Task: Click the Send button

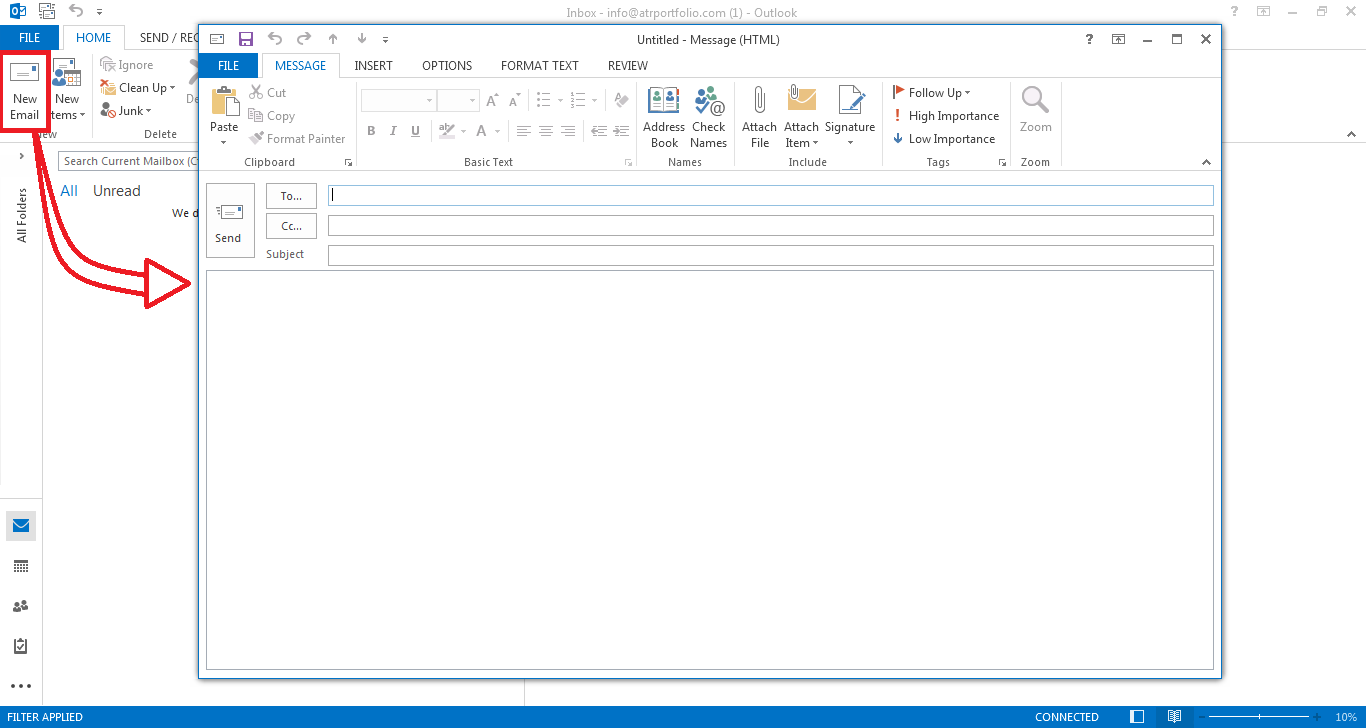Action: pos(230,220)
